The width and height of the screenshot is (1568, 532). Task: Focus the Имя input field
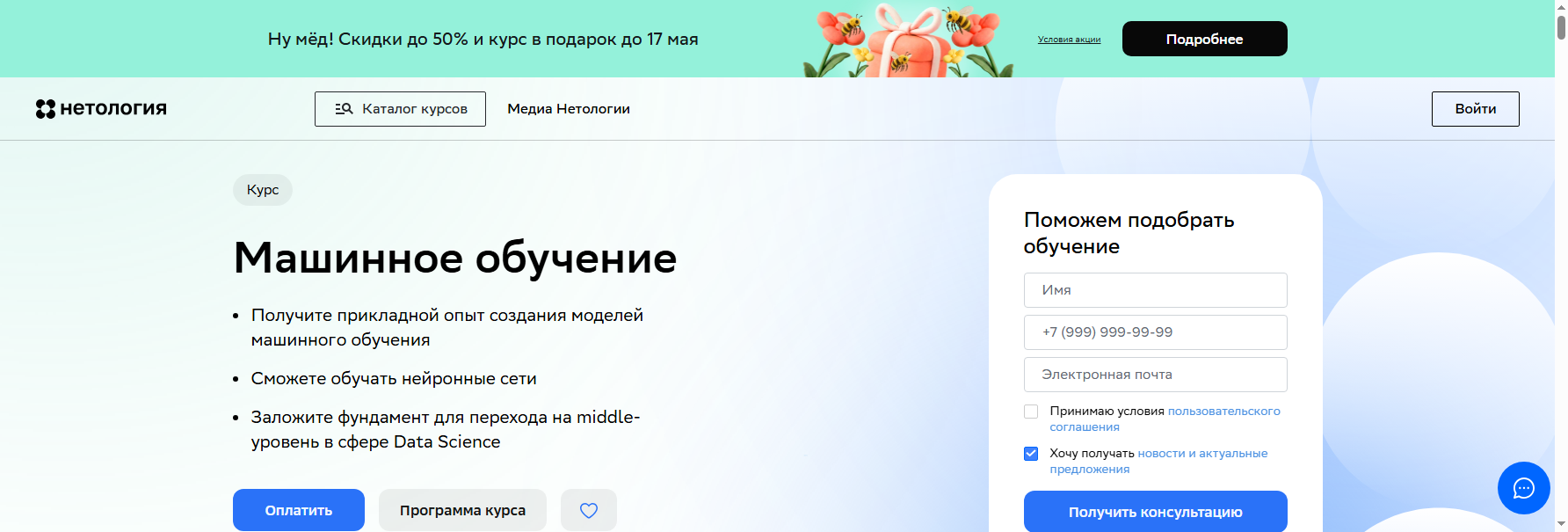1155,290
